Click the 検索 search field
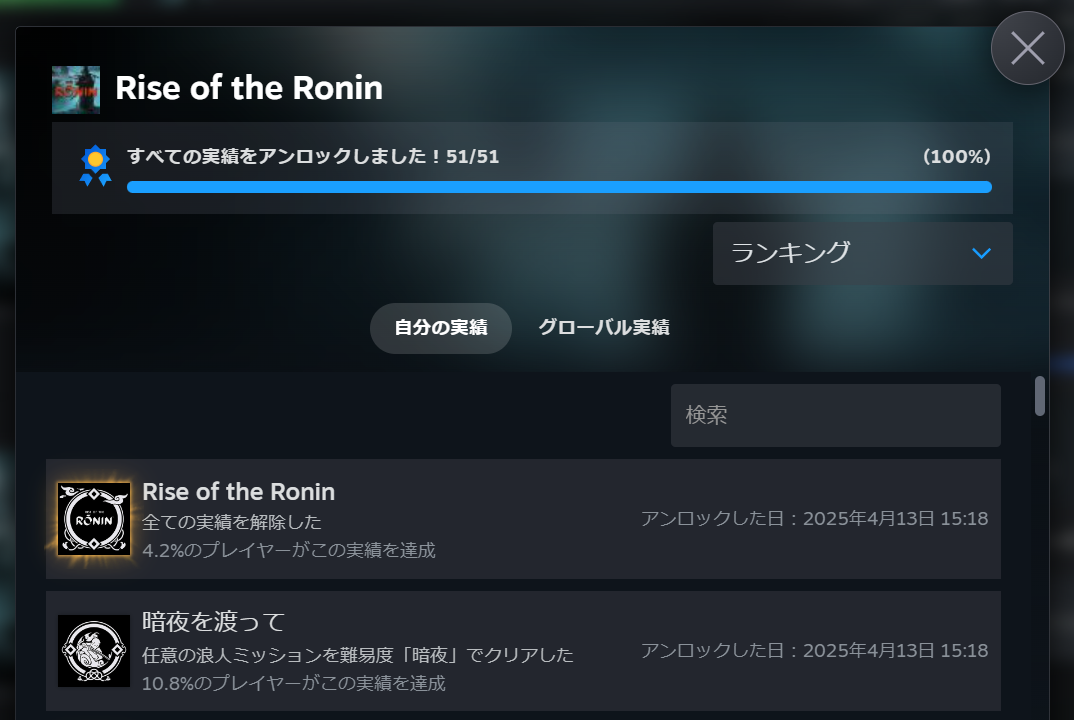Viewport: 1074px width, 720px height. [x=835, y=415]
